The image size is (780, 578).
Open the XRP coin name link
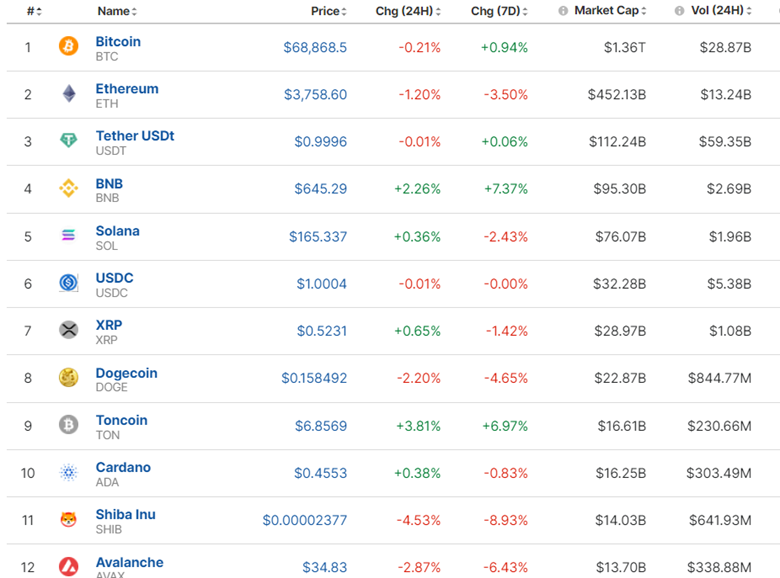108,325
